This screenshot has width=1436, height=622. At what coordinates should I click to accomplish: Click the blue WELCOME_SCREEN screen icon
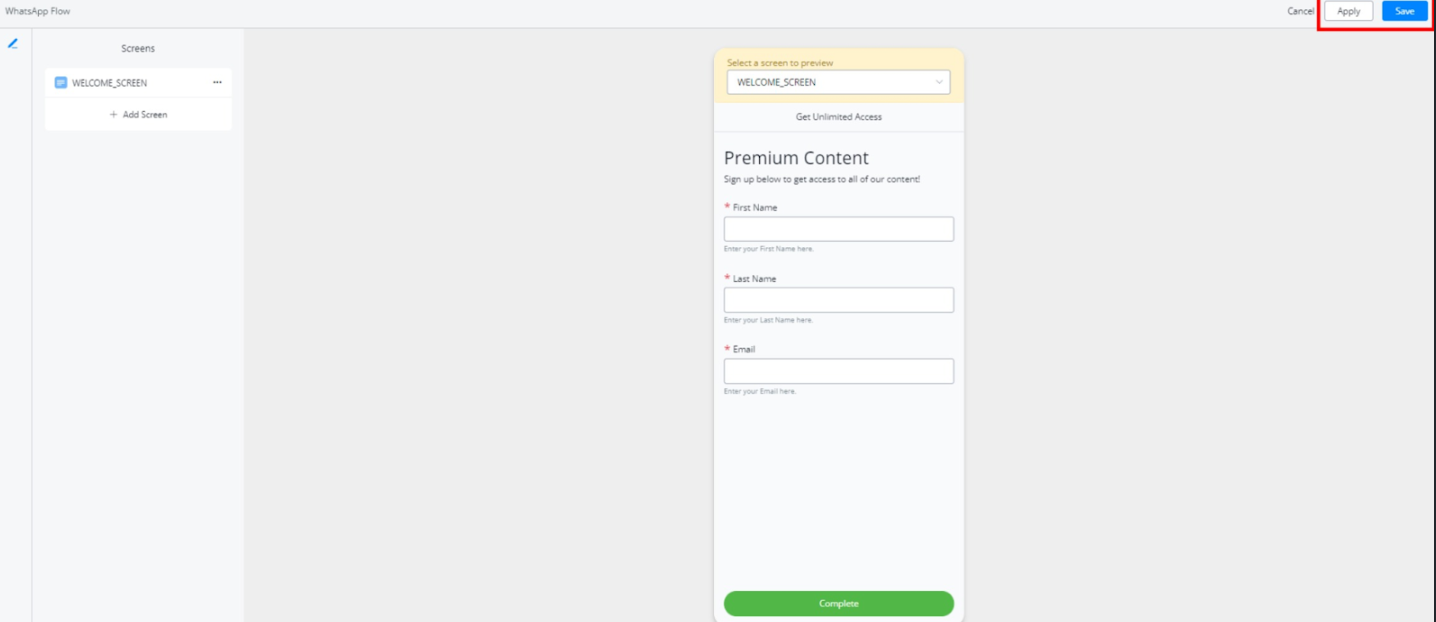61,83
